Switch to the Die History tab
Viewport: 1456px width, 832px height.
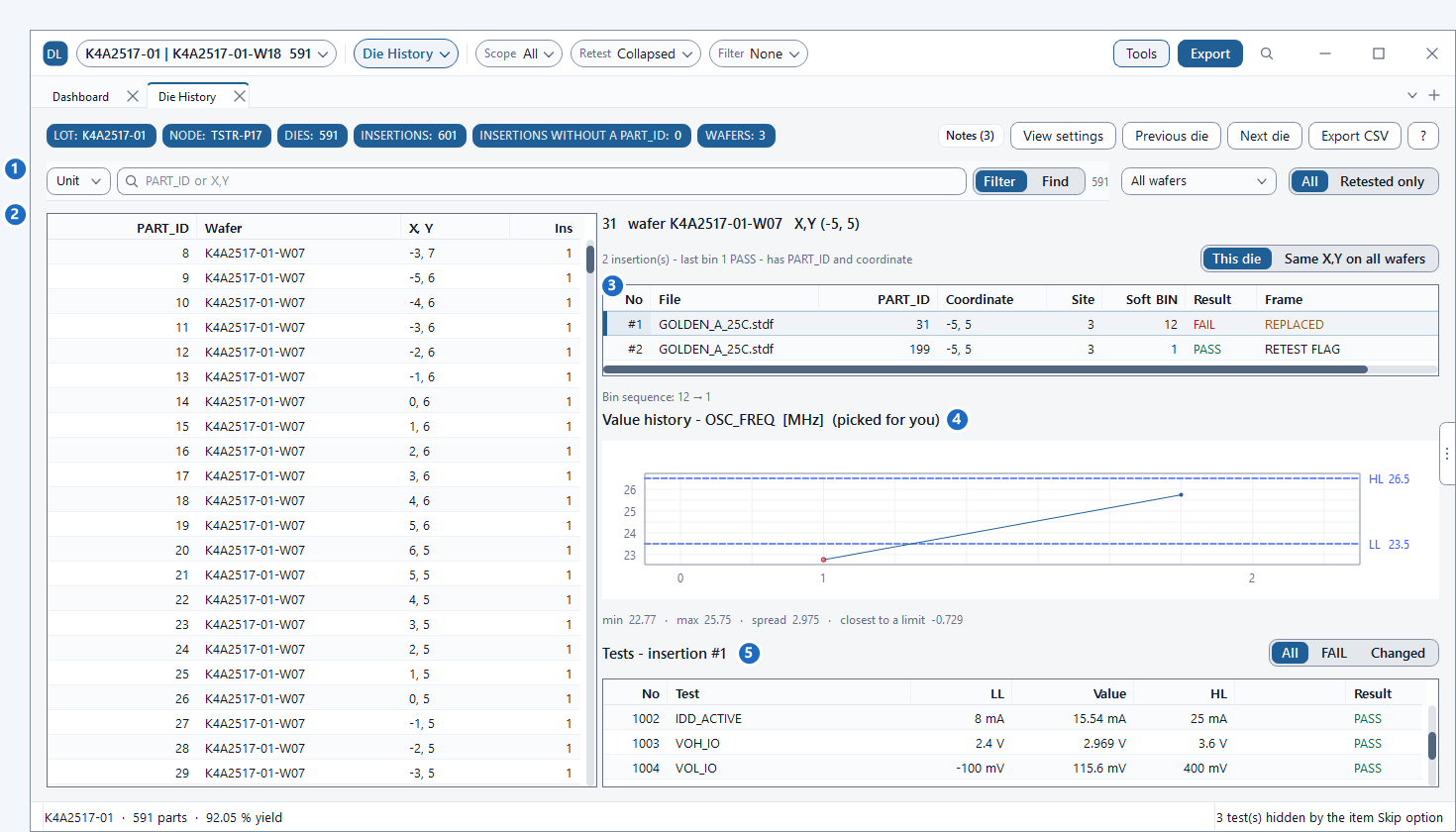coord(187,96)
